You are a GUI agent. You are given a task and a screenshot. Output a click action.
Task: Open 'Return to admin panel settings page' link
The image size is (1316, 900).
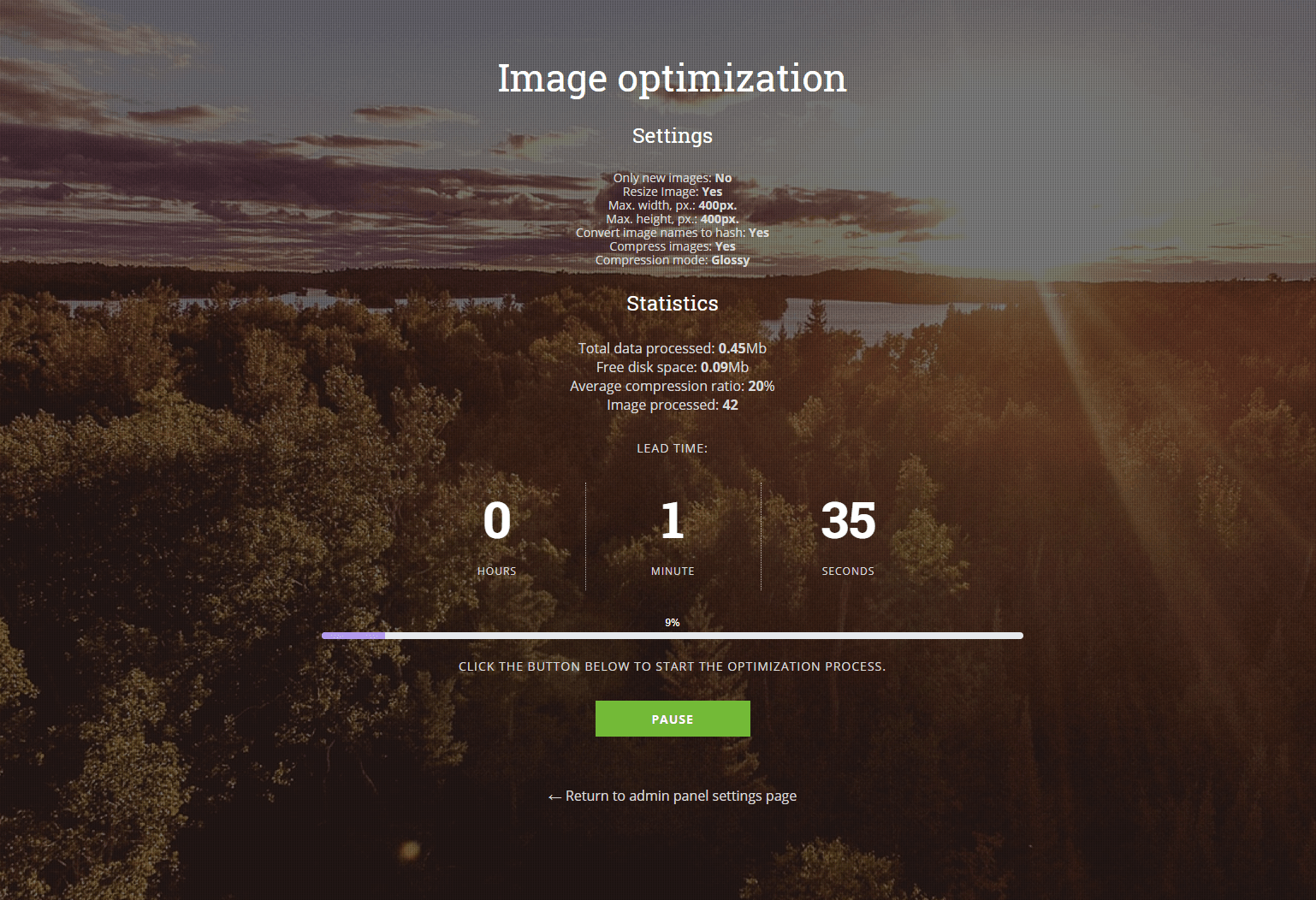[673, 796]
